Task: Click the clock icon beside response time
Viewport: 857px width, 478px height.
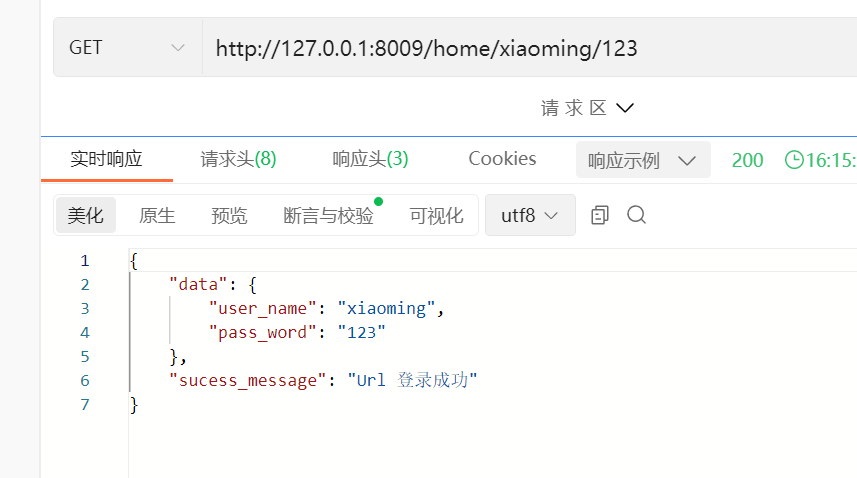Action: coord(794,160)
